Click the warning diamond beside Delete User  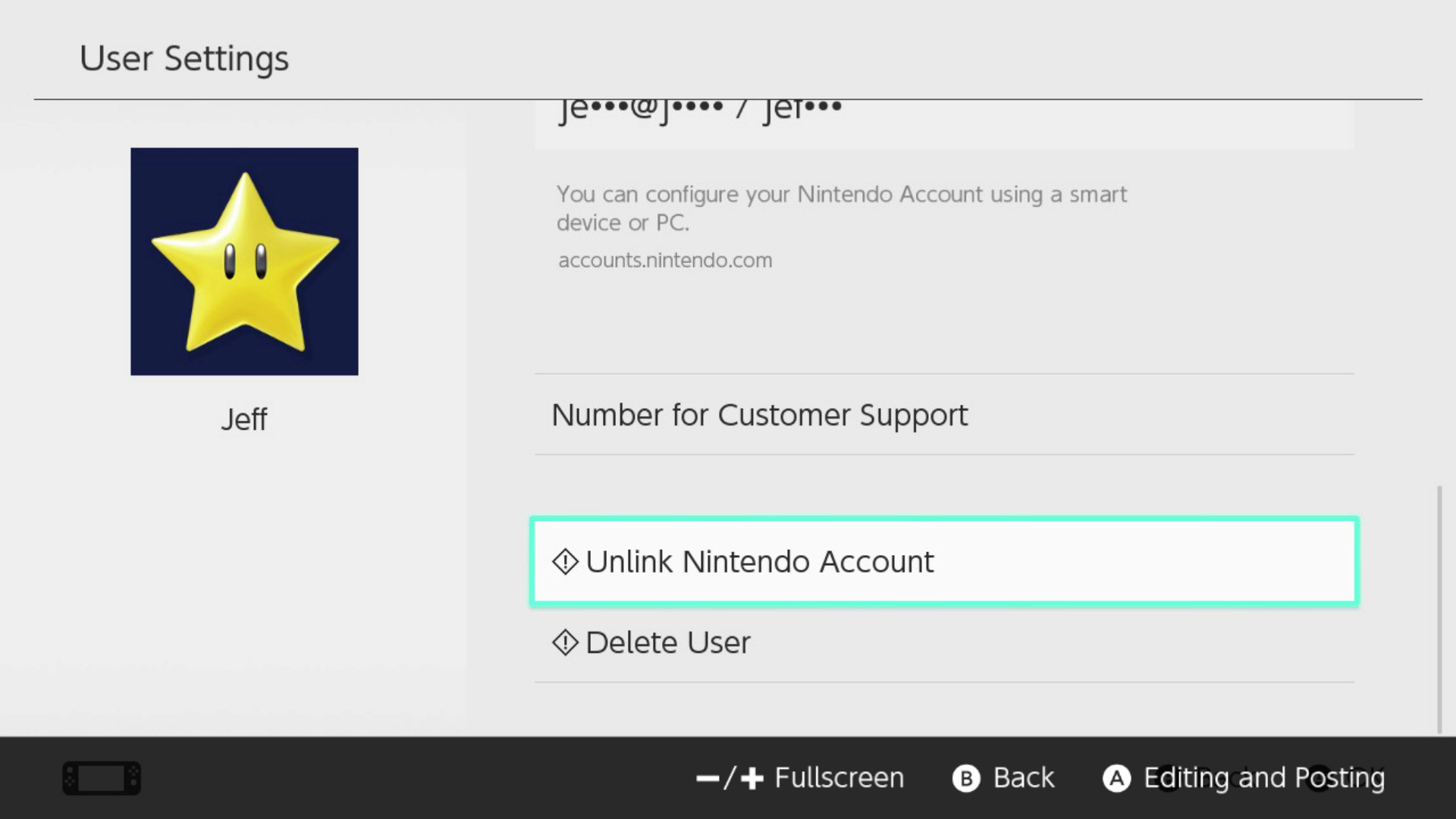pos(564,642)
